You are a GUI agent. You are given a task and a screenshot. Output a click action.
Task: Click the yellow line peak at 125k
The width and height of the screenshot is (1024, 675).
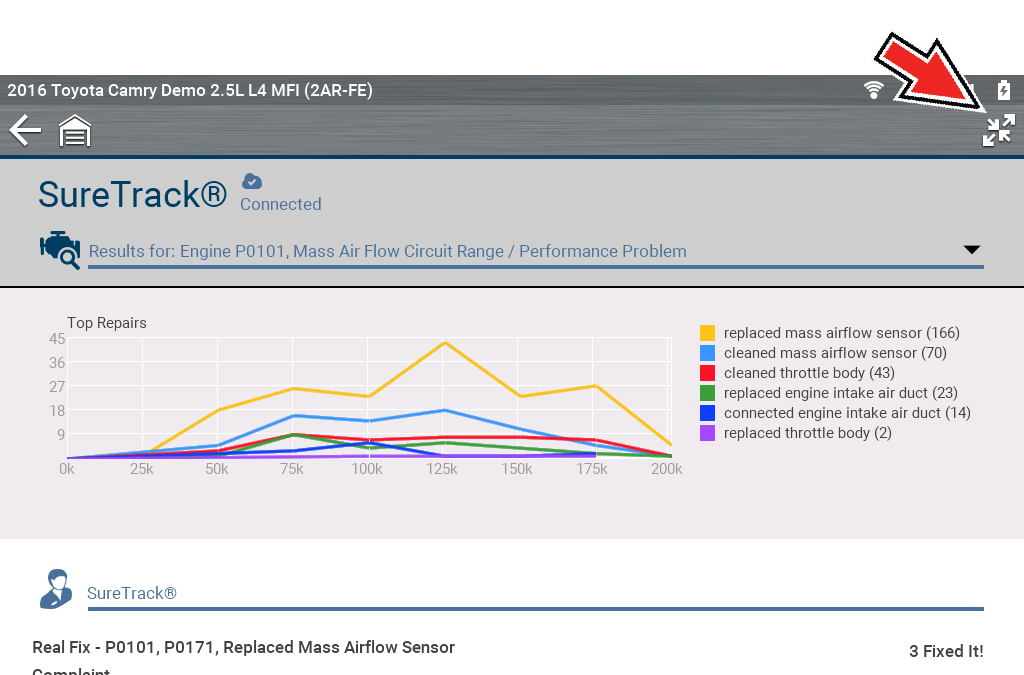tap(443, 343)
